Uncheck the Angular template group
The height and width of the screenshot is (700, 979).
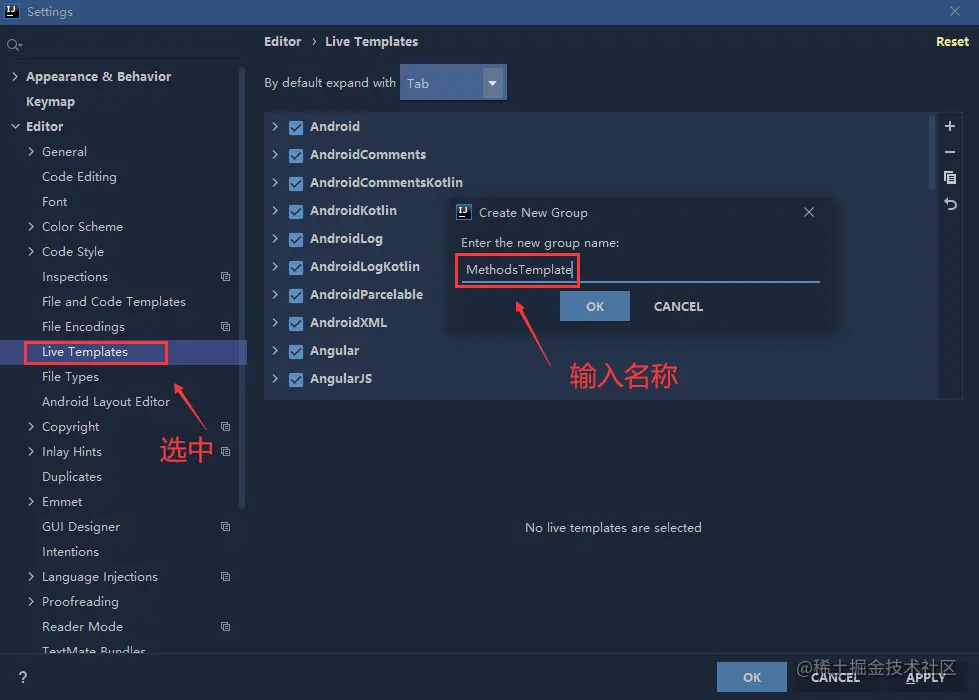pyautogui.click(x=295, y=350)
